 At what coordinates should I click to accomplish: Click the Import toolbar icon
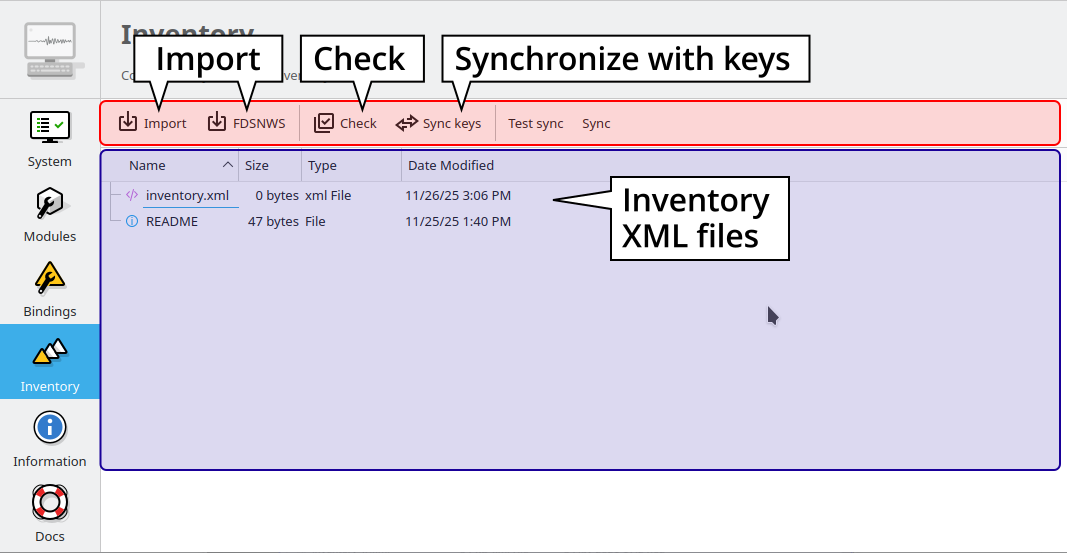coord(128,123)
